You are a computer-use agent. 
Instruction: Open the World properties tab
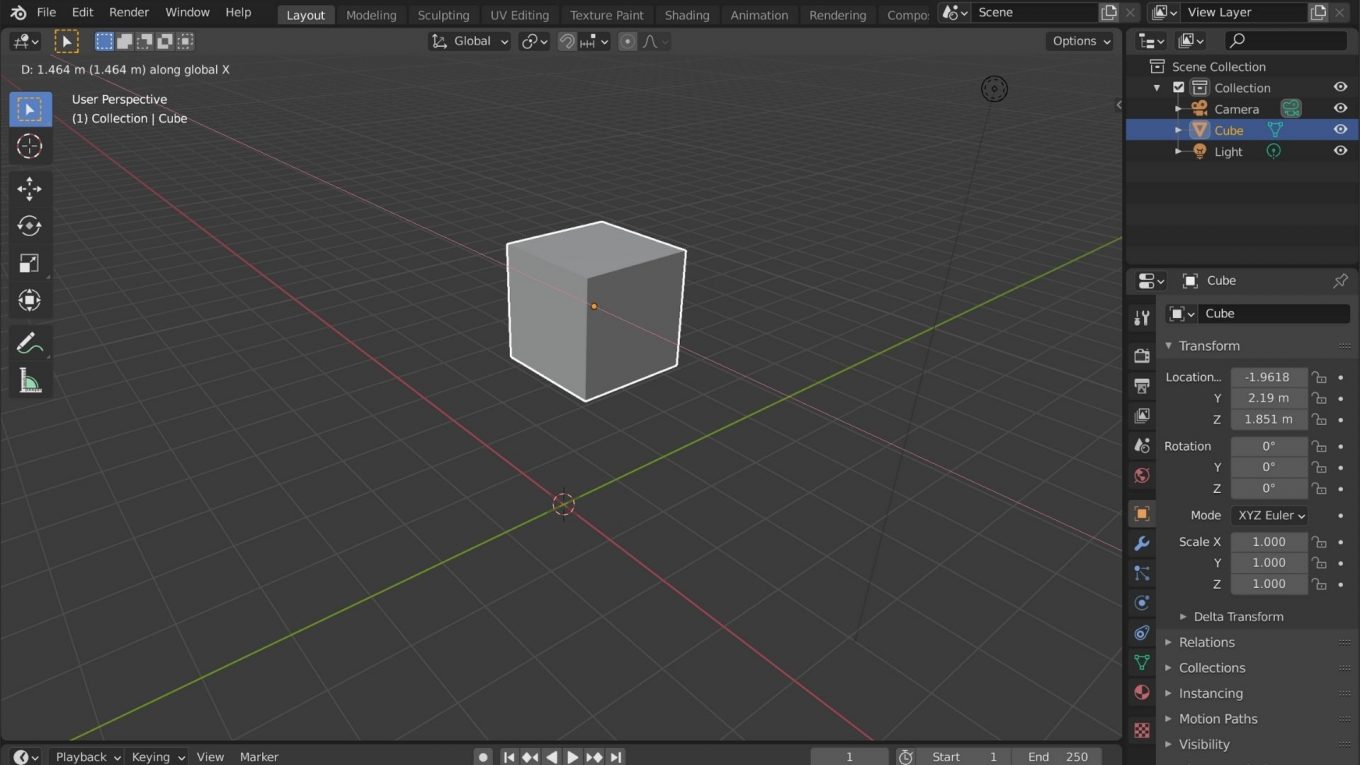1141,475
